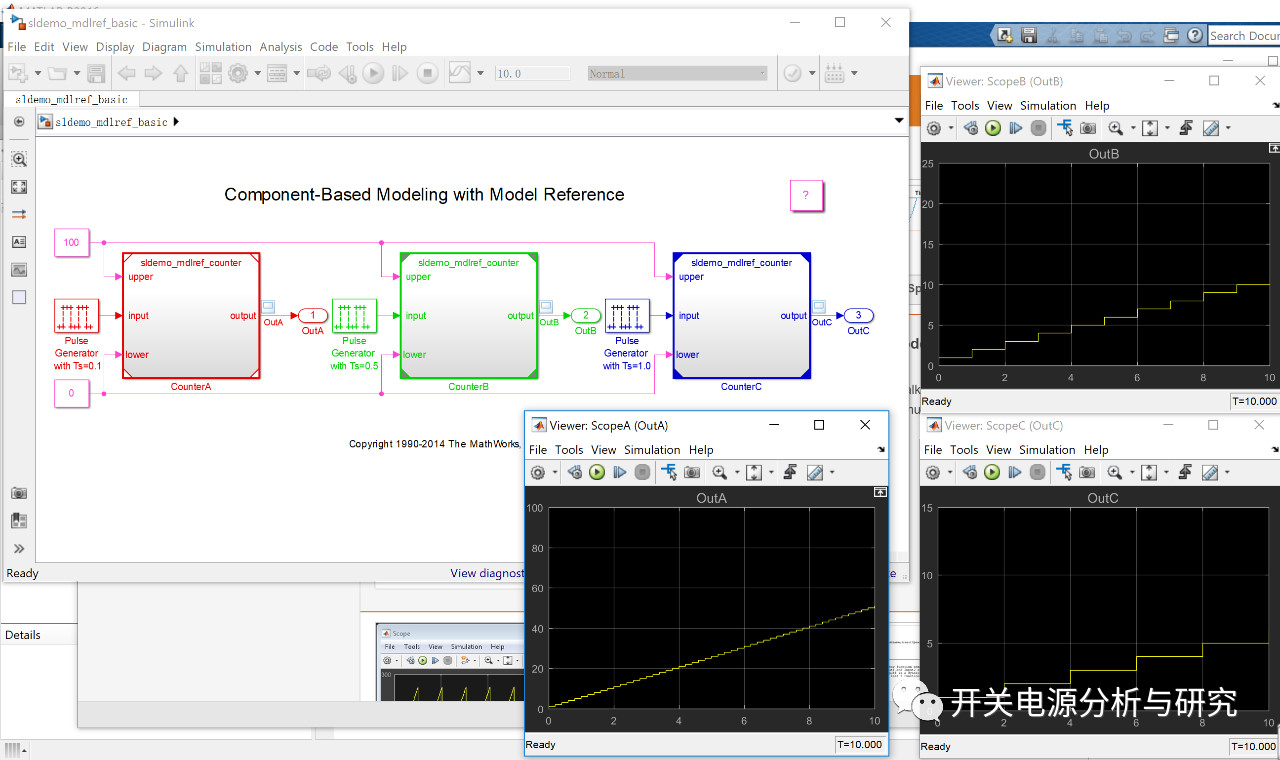The height and width of the screenshot is (760, 1280).
Task: Step back in Simulink toolbar
Action: 347,73
